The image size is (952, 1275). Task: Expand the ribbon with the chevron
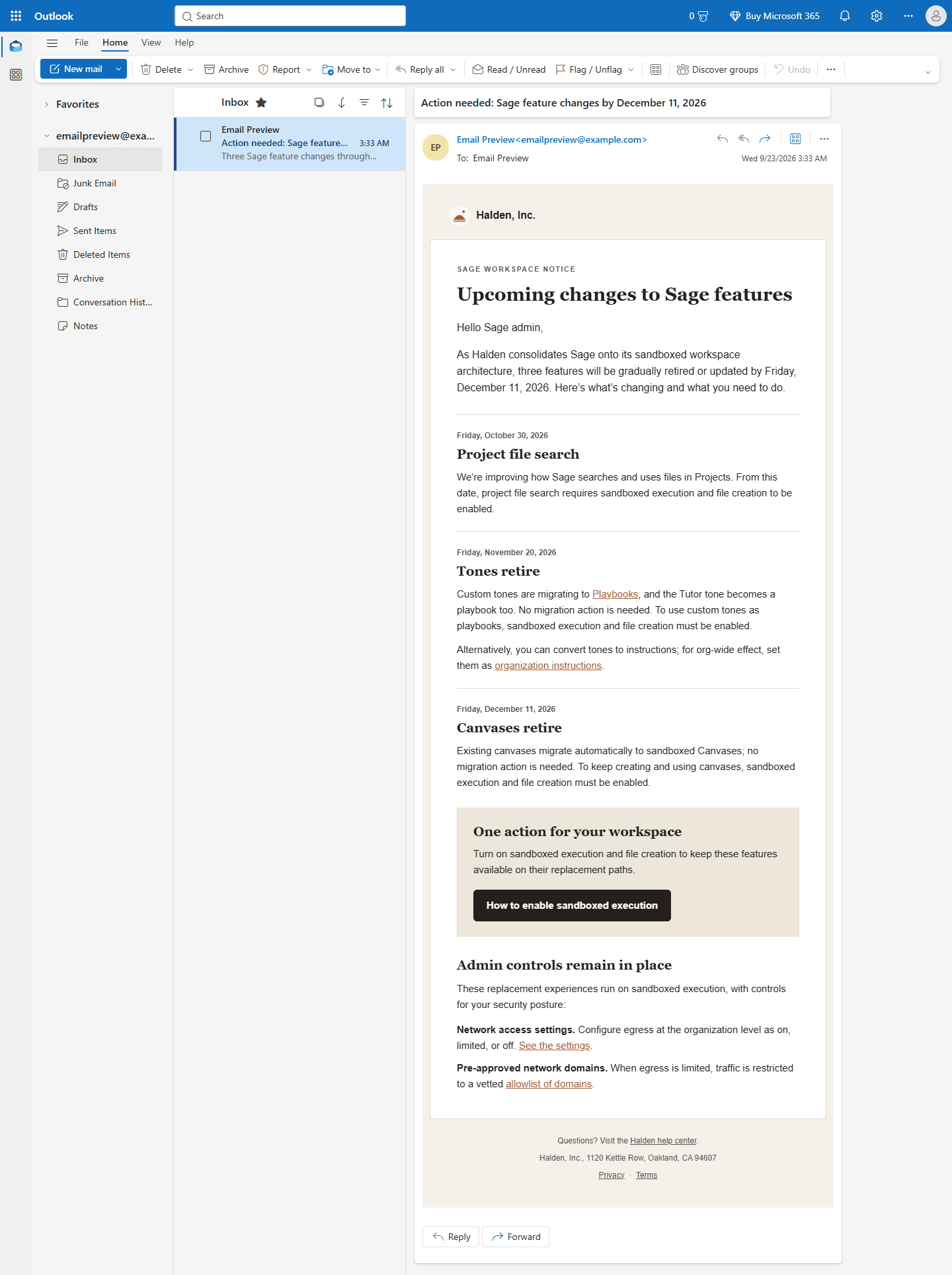click(928, 72)
